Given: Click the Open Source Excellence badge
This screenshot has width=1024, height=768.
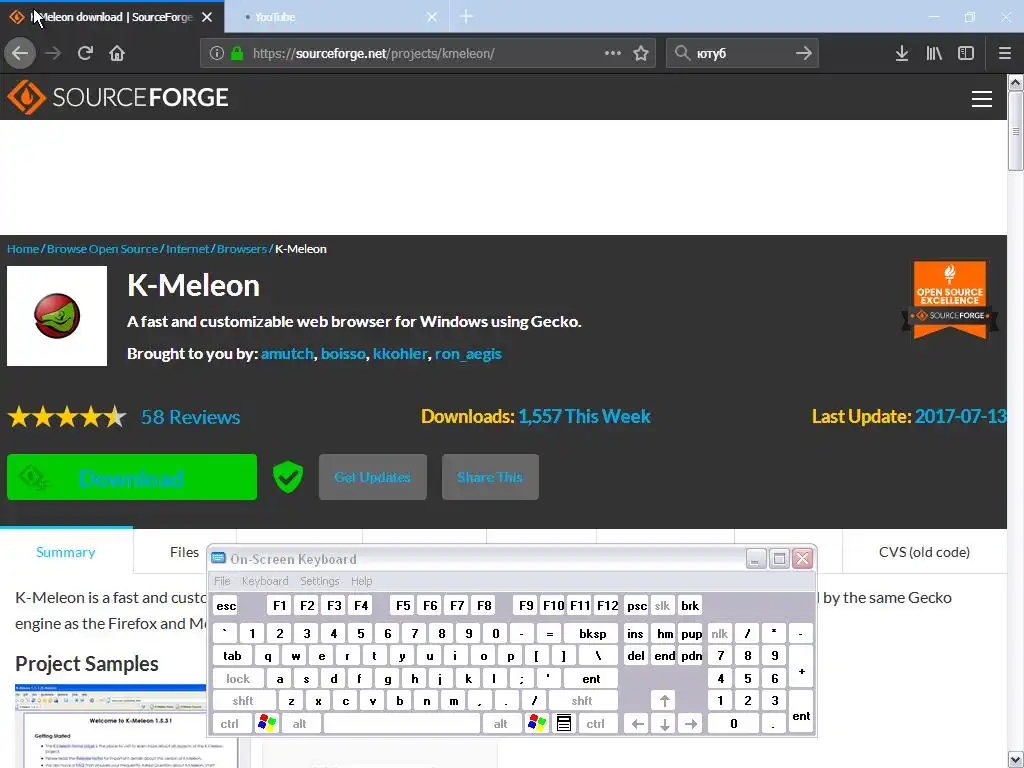Looking at the screenshot, I should pos(950,300).
